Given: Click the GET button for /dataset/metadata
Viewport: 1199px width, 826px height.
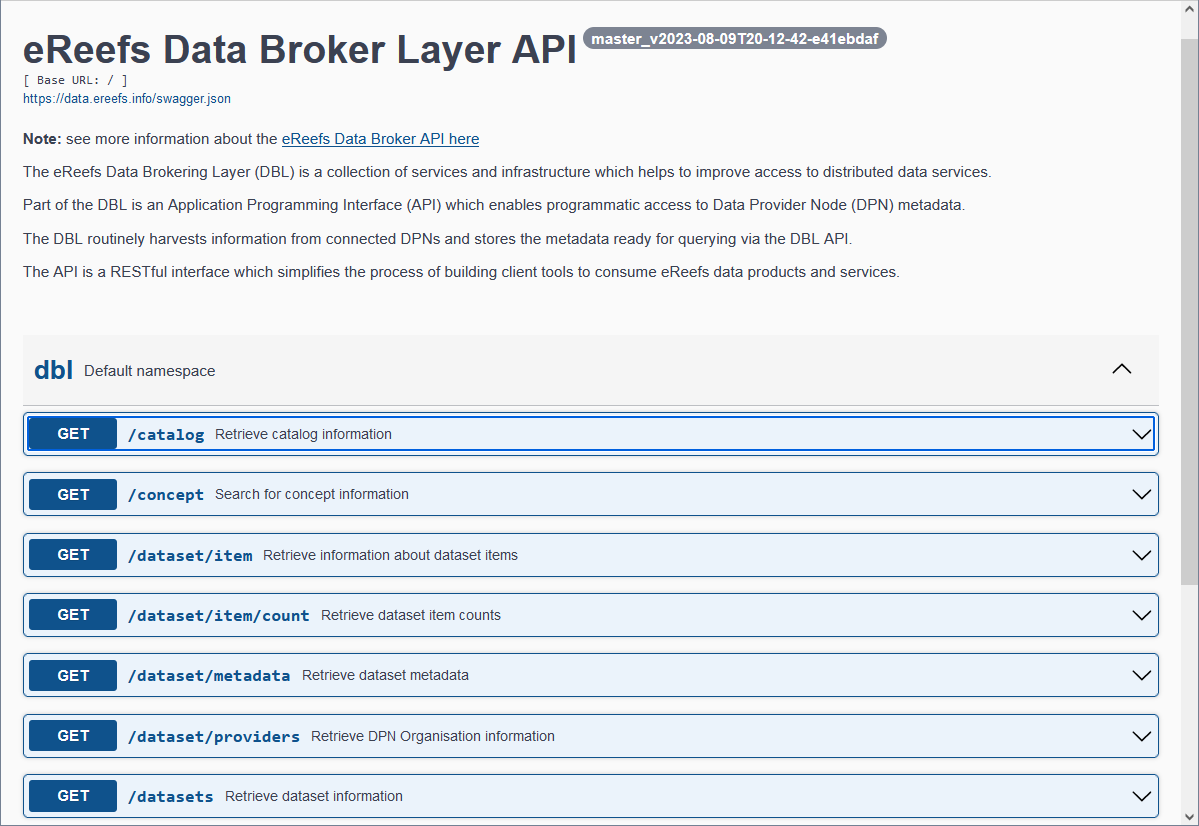Looking at the screenshot, I should (73, 675).
